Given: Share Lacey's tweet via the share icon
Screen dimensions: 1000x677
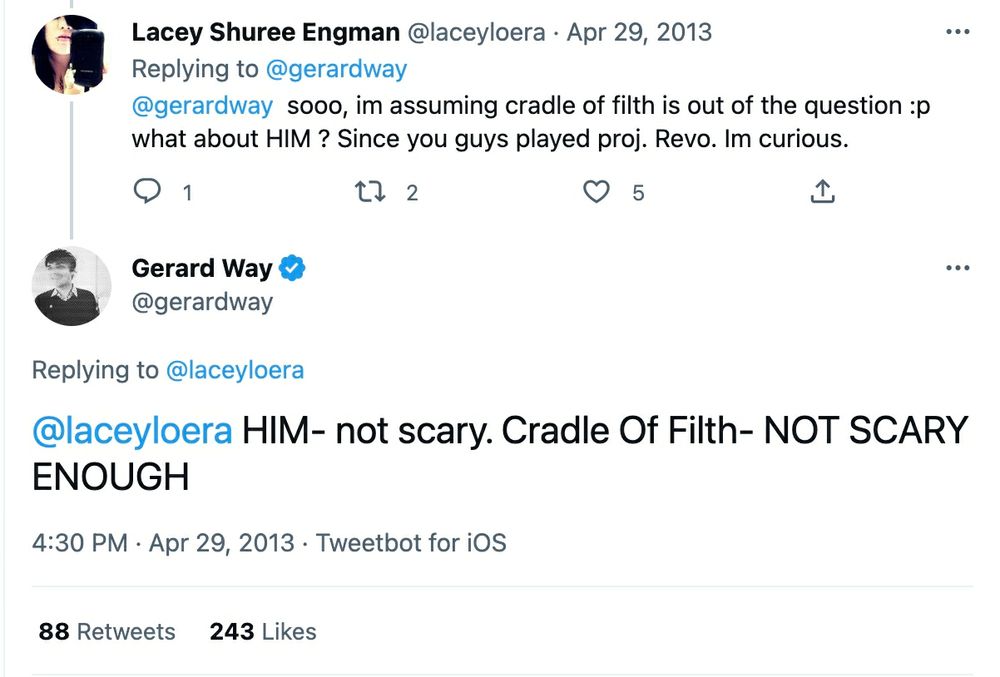Looking at the screenshot, I should point(822,191).
